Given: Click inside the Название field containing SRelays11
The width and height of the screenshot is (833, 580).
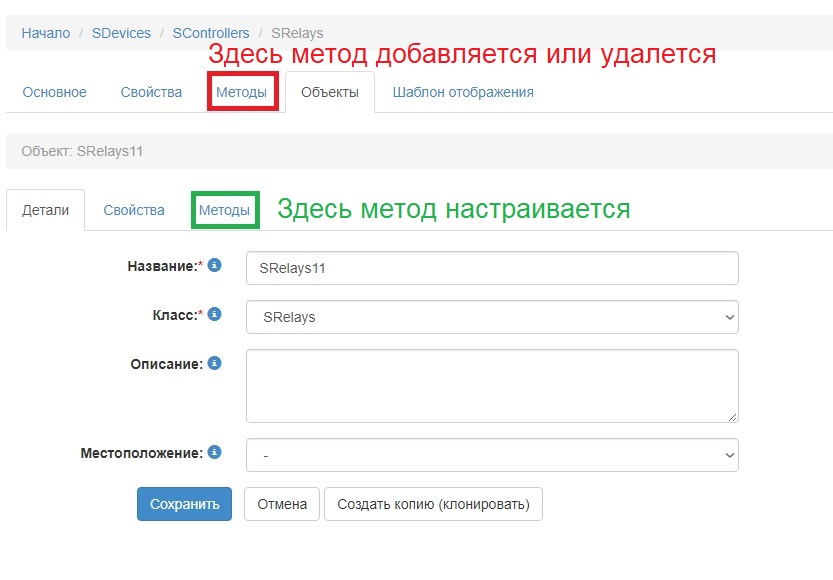Looking at the screenshot, I should click(492, 267).
